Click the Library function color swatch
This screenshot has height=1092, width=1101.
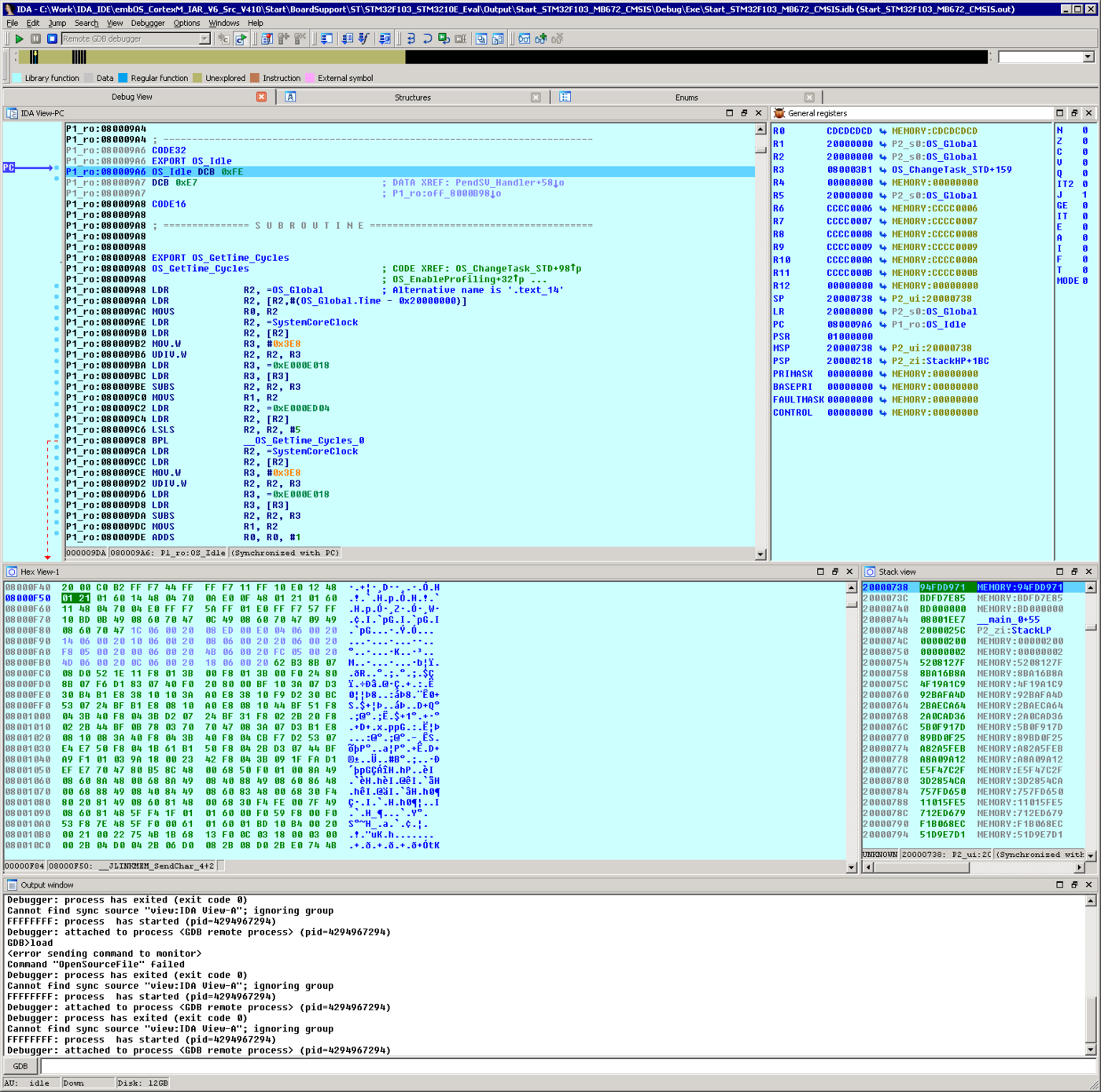(x=17, y=78)
